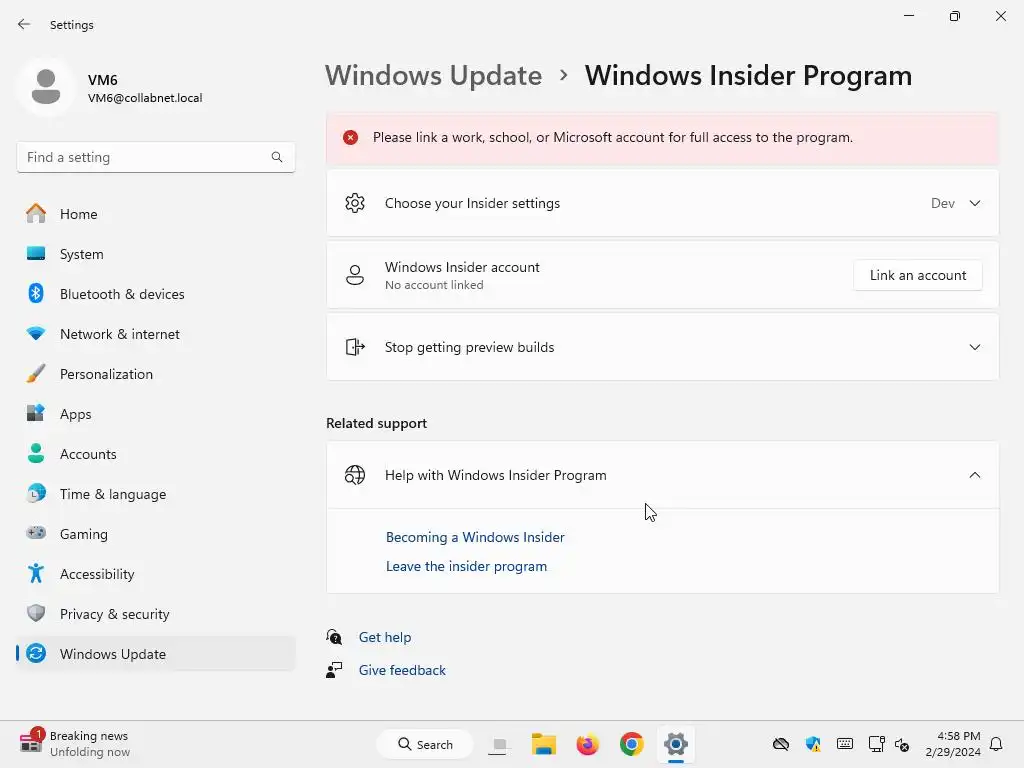Click Windows Update breadcrumb title
The width and height of the screenshot is (1024, 768).
(x=434, y=76)
